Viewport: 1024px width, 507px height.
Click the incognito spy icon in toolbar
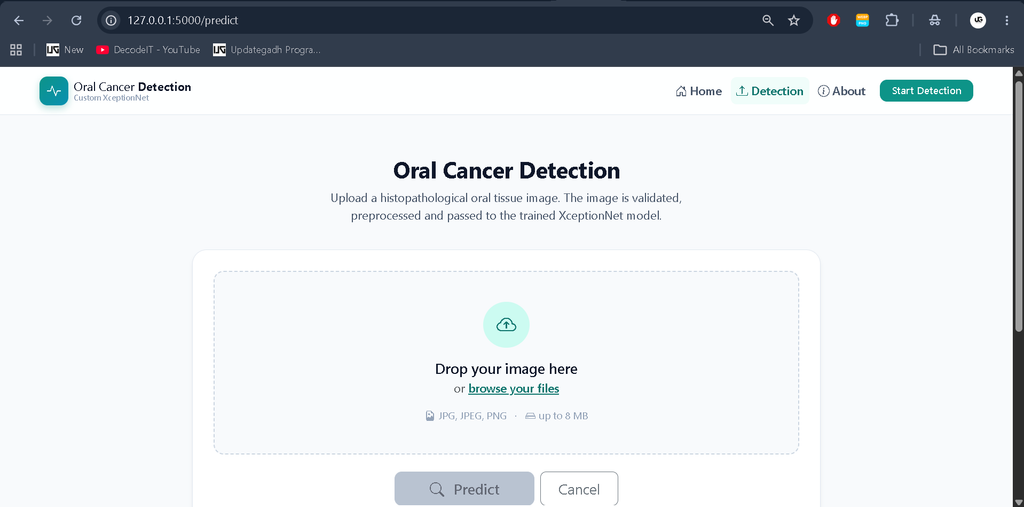(x=935, y=20)
